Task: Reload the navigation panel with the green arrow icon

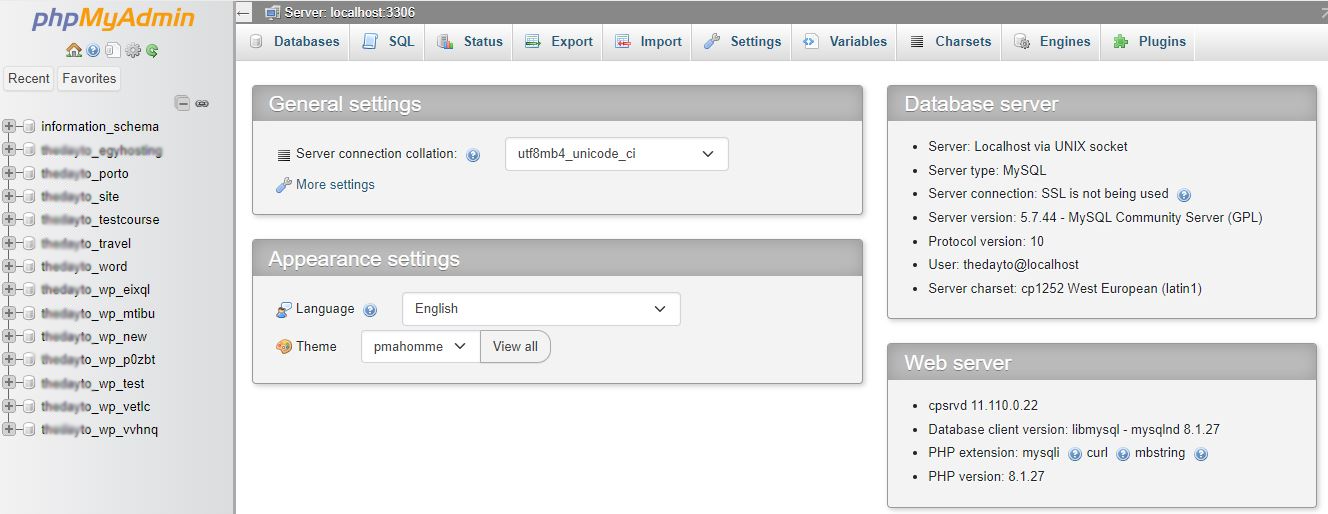Action: click(x=152, y=50)
